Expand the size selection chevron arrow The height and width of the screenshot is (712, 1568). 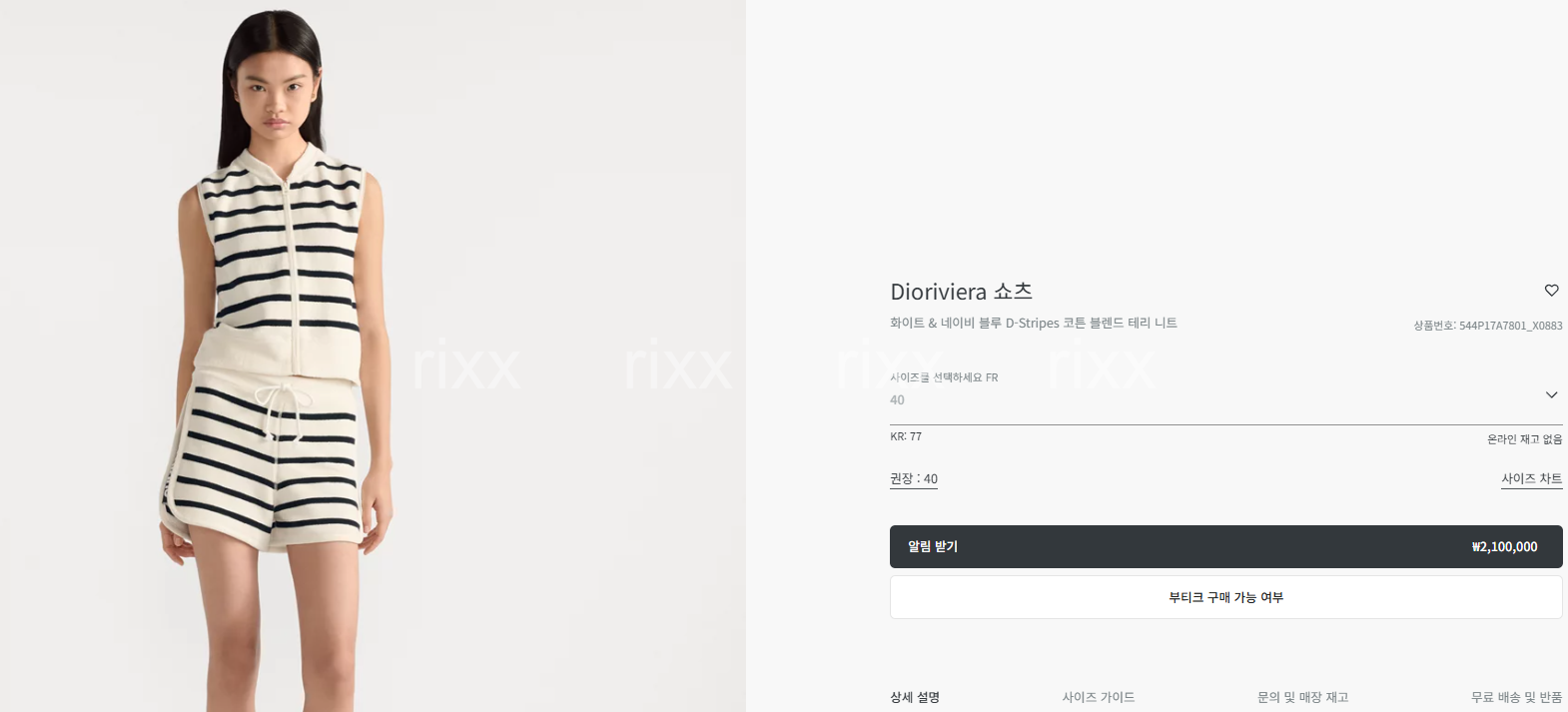pos(1551,394)
